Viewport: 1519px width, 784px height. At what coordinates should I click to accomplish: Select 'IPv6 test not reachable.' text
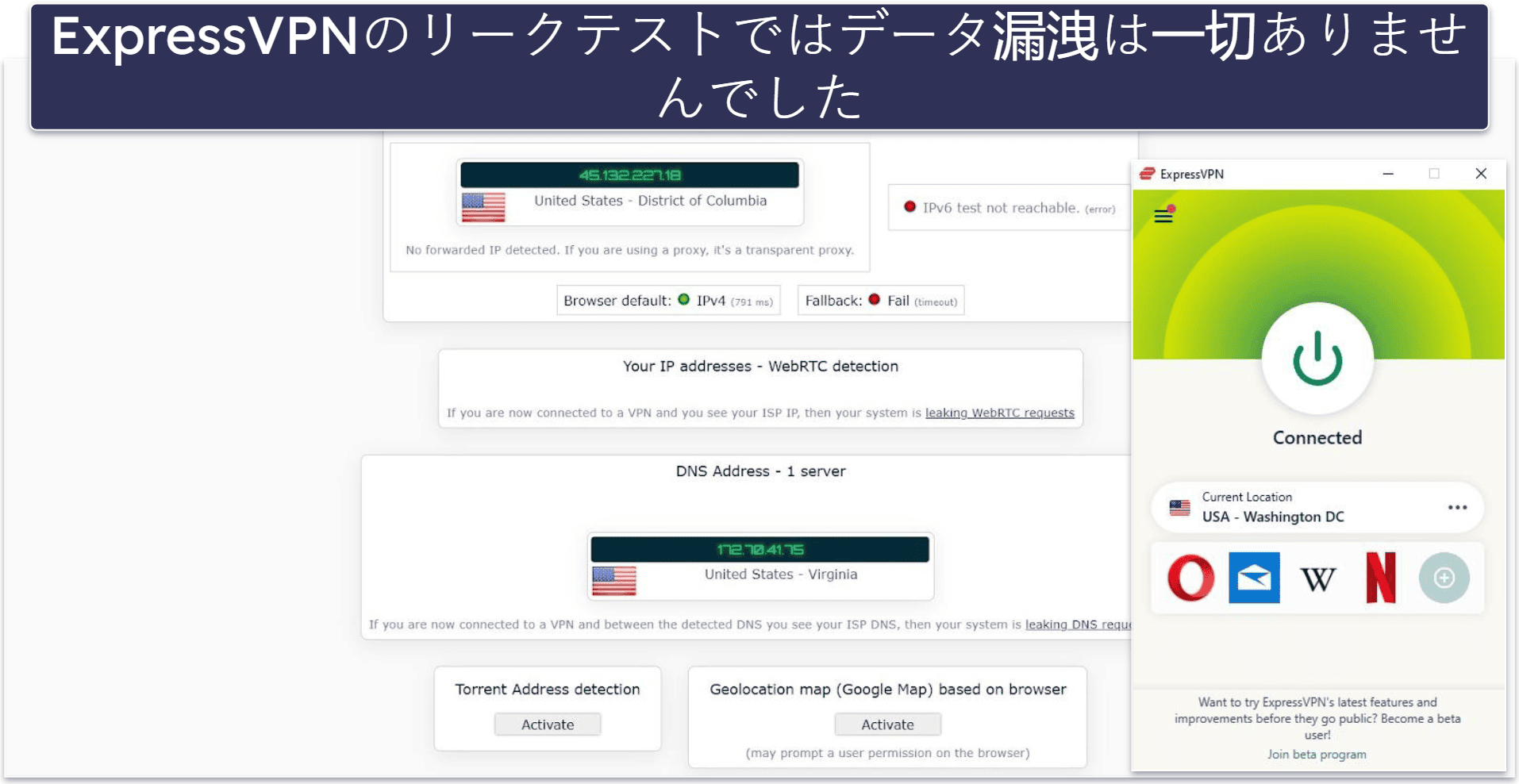tap(1001, 208)
